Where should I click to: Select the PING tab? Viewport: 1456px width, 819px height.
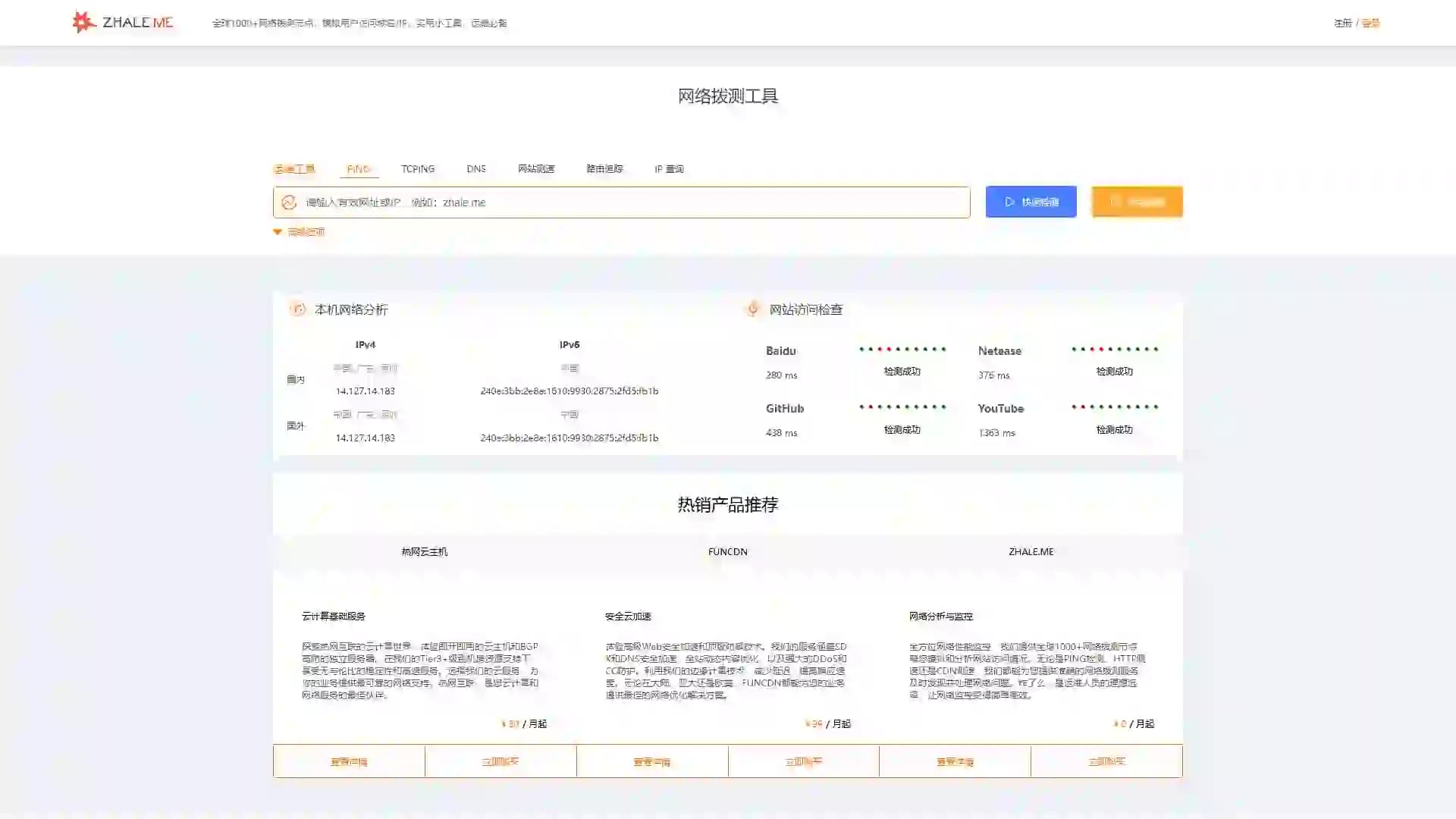click(359, 169)
